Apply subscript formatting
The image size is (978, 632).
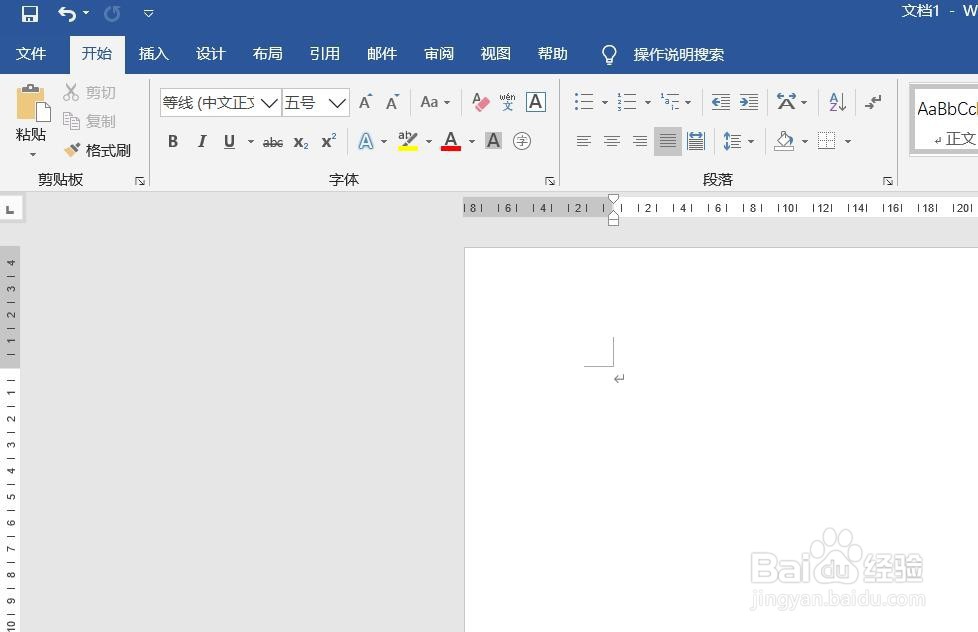(x=300, y=141)
